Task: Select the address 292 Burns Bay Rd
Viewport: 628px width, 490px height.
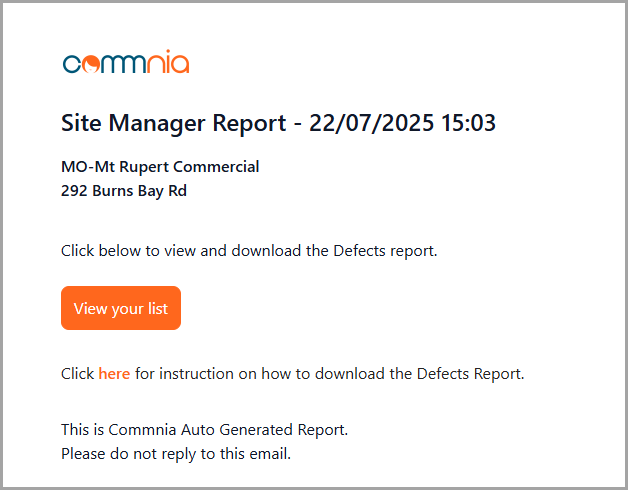Action: point(124,191)
